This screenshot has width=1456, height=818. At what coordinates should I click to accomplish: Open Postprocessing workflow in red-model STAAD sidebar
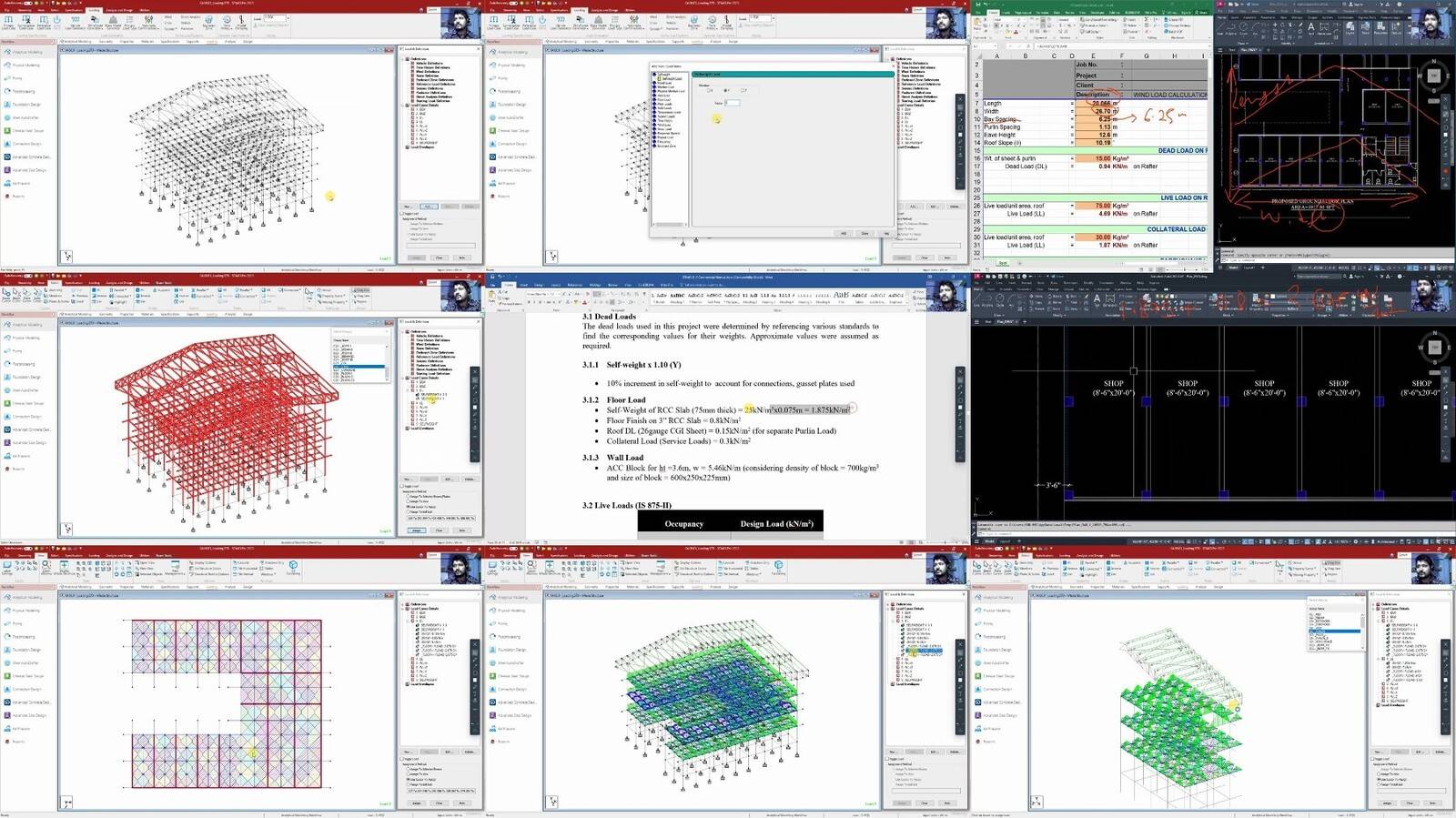[x=24, y=364]
